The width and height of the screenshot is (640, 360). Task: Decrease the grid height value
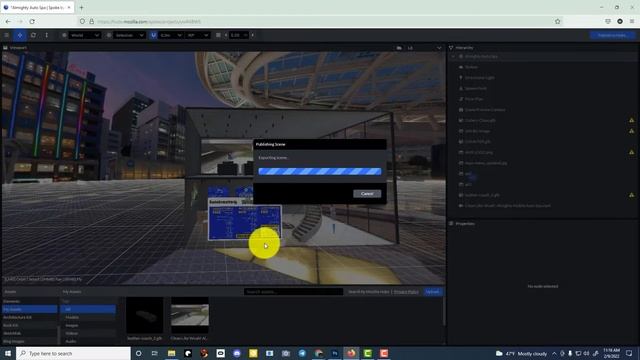(226, 35)
